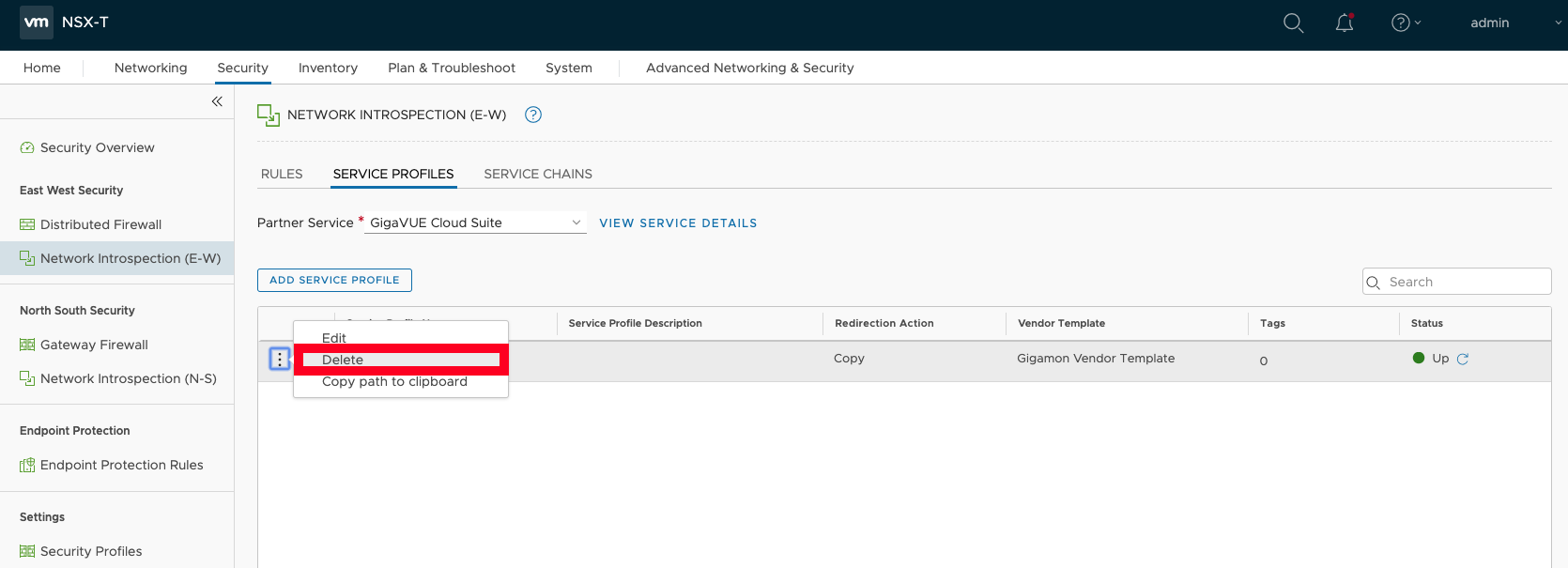Switch to the RULES tab
The image size is (1568, 568).
tap(282, 174)
